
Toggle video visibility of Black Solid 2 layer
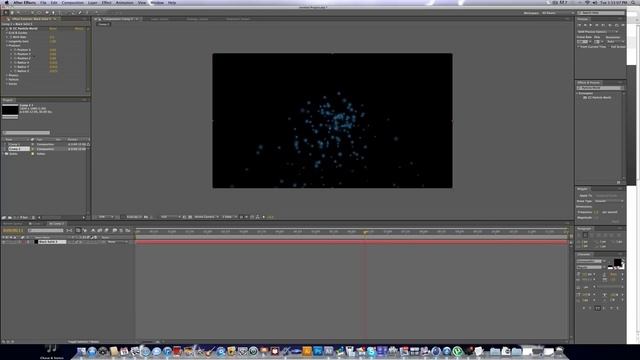[x=4, y=242]
